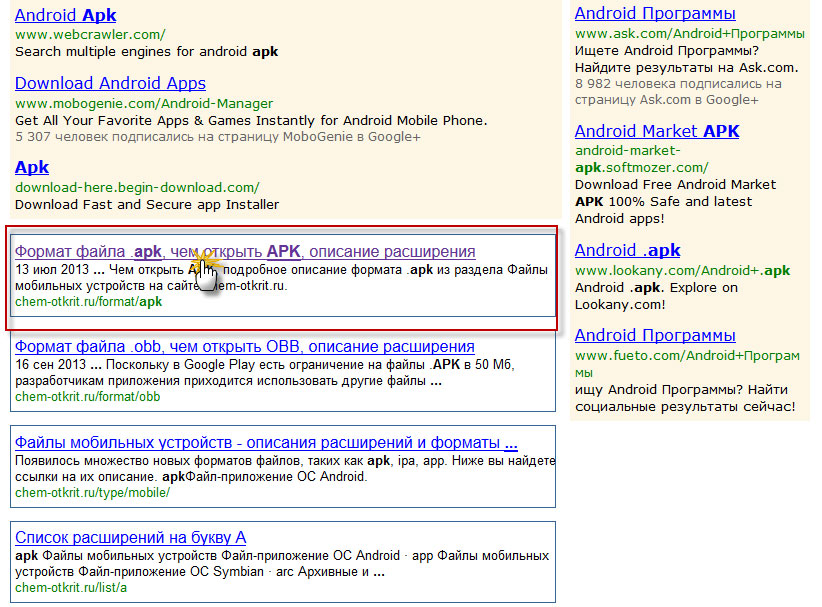Click the www.webcrawler.com green URL

tap(90, 34)
